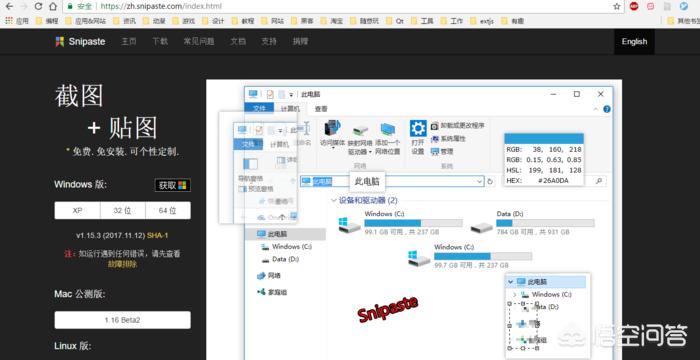Open the 映射网络驱动器 dropdown arrow

[371, 152]
